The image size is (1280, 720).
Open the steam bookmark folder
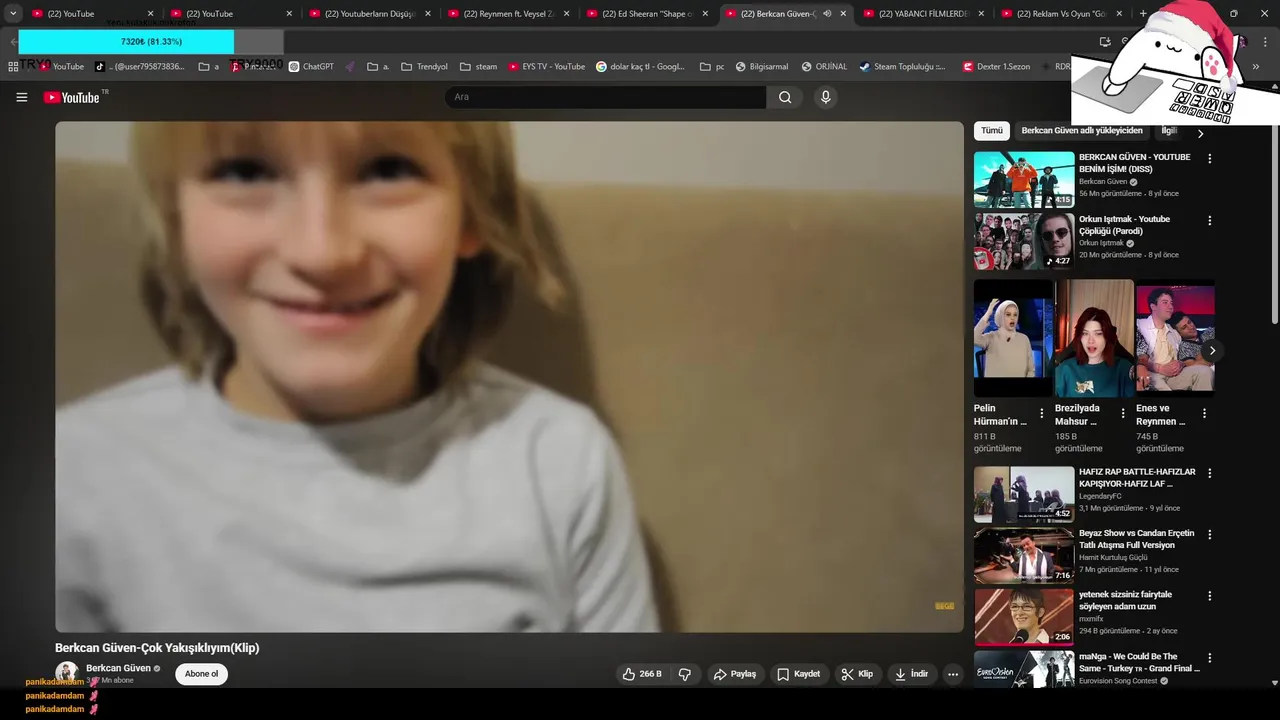(x=479, y=66)
